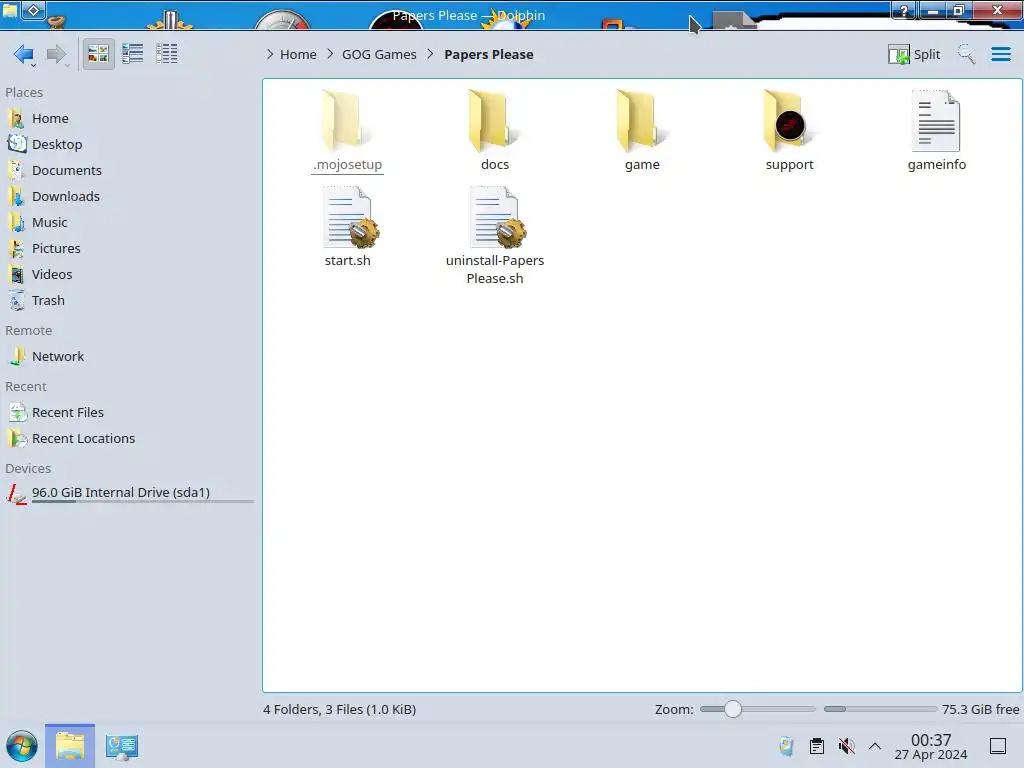Open the start menu orb
This screenshot has height=768, width=1024.
tap(22, 746)
